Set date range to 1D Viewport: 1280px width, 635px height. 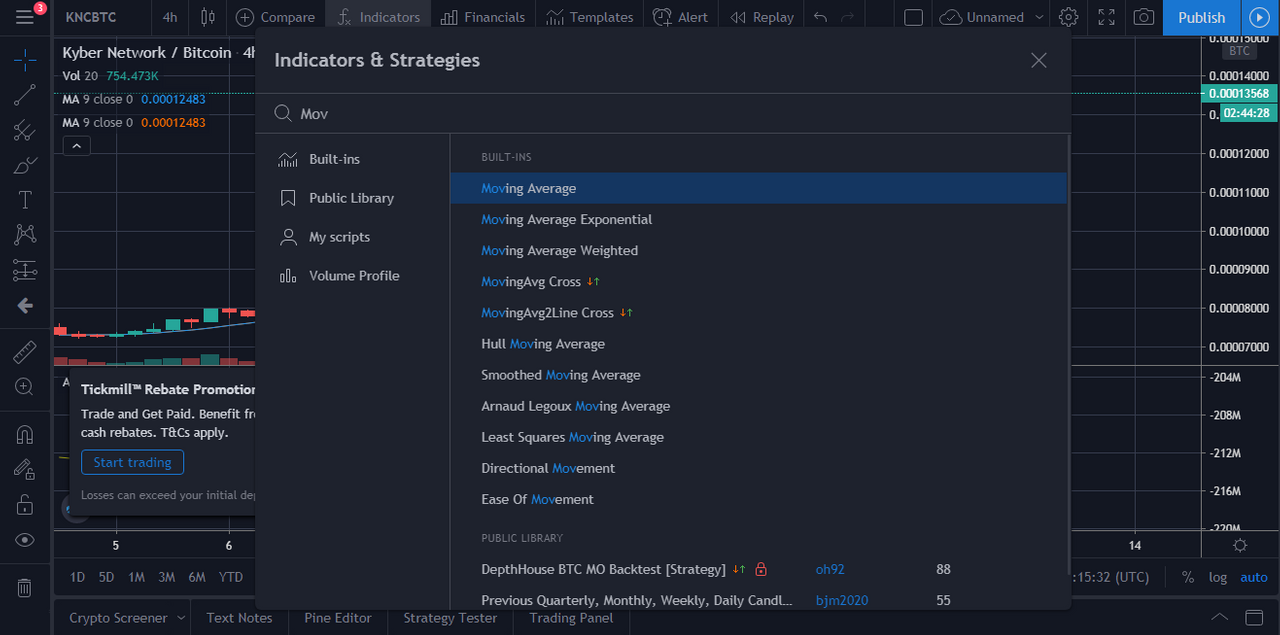(x=77, y=577)
